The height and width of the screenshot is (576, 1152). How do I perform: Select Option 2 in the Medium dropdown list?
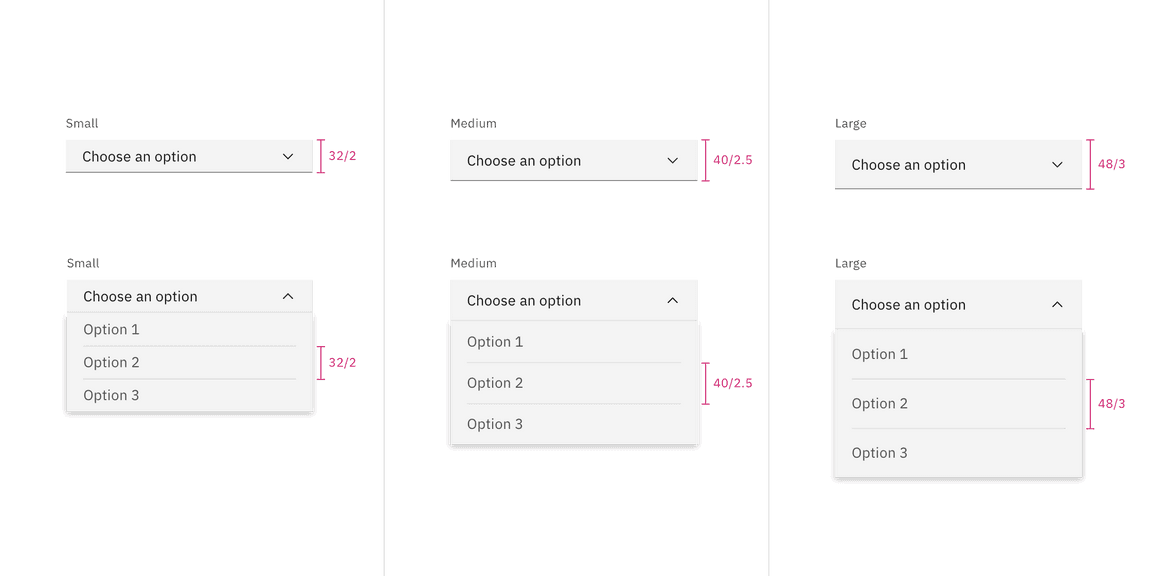pos(495,383)
